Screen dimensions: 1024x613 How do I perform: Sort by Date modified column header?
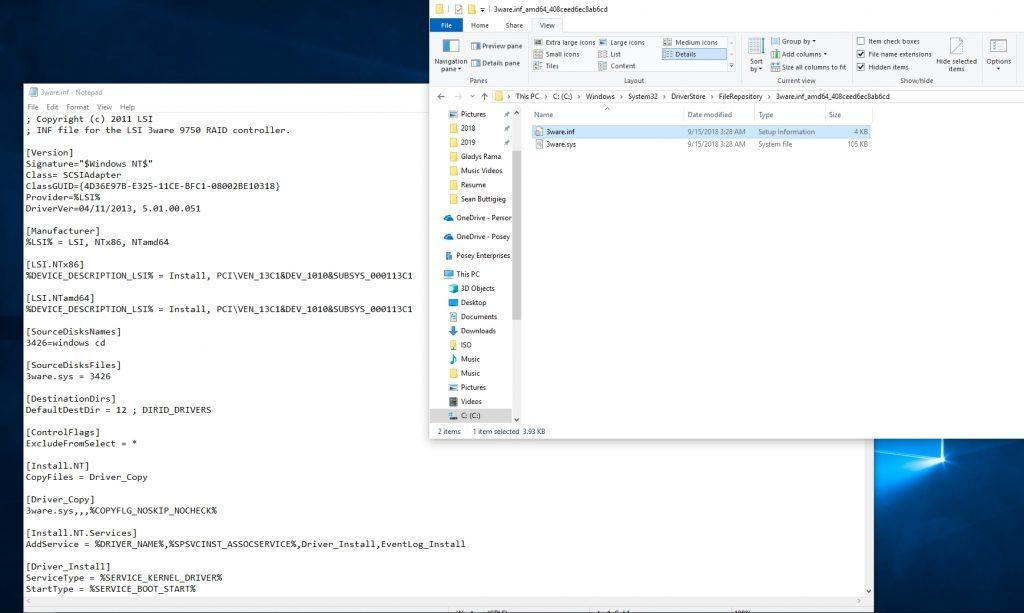coord(718,115)
